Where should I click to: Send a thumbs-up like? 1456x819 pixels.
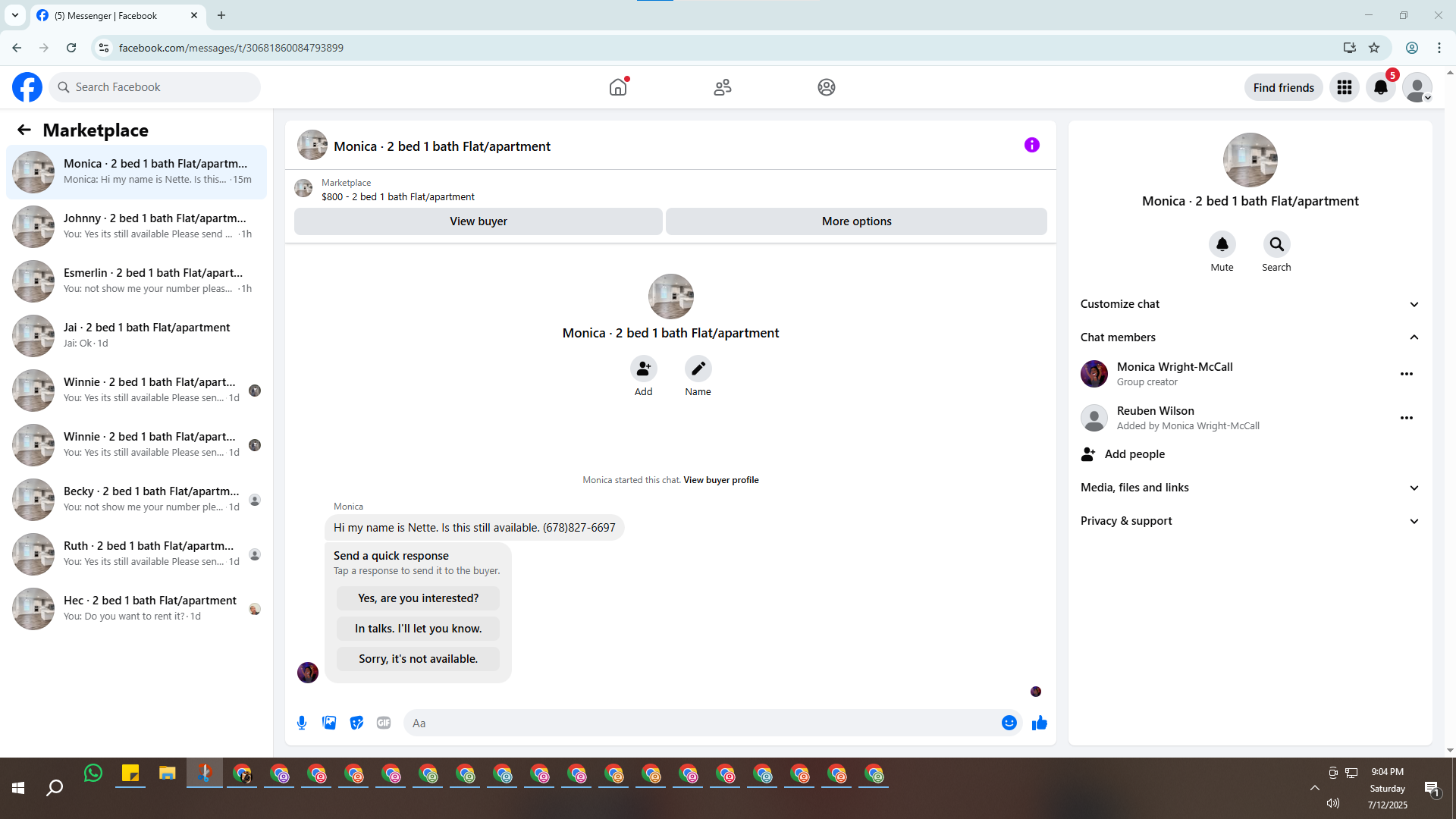1039,723
